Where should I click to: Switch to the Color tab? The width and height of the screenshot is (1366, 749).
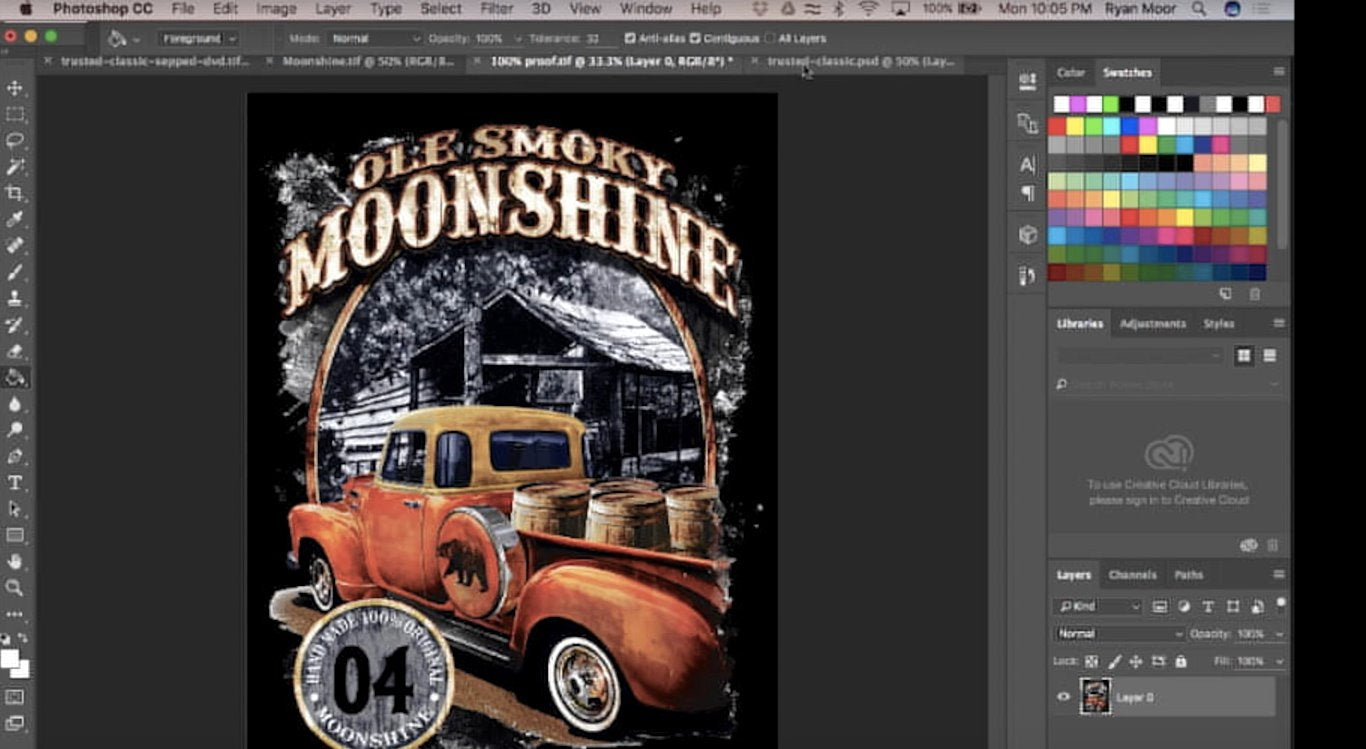[x=1071, y=72]
